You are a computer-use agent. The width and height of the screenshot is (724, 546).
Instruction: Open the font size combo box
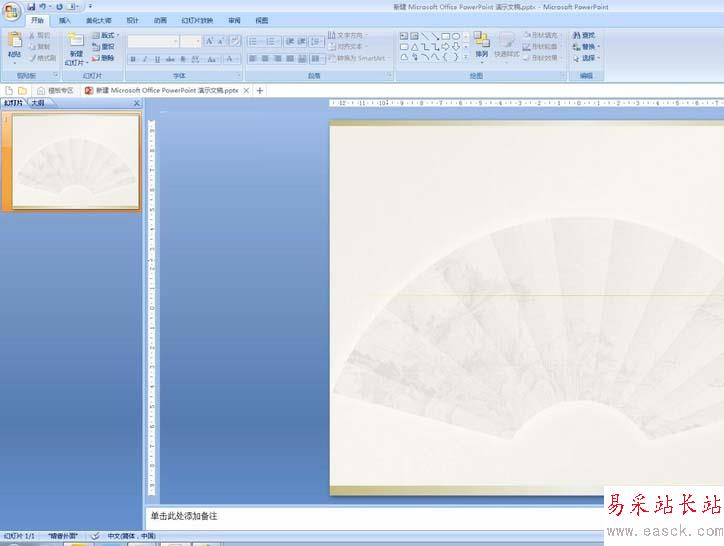[x=191, y=42]
